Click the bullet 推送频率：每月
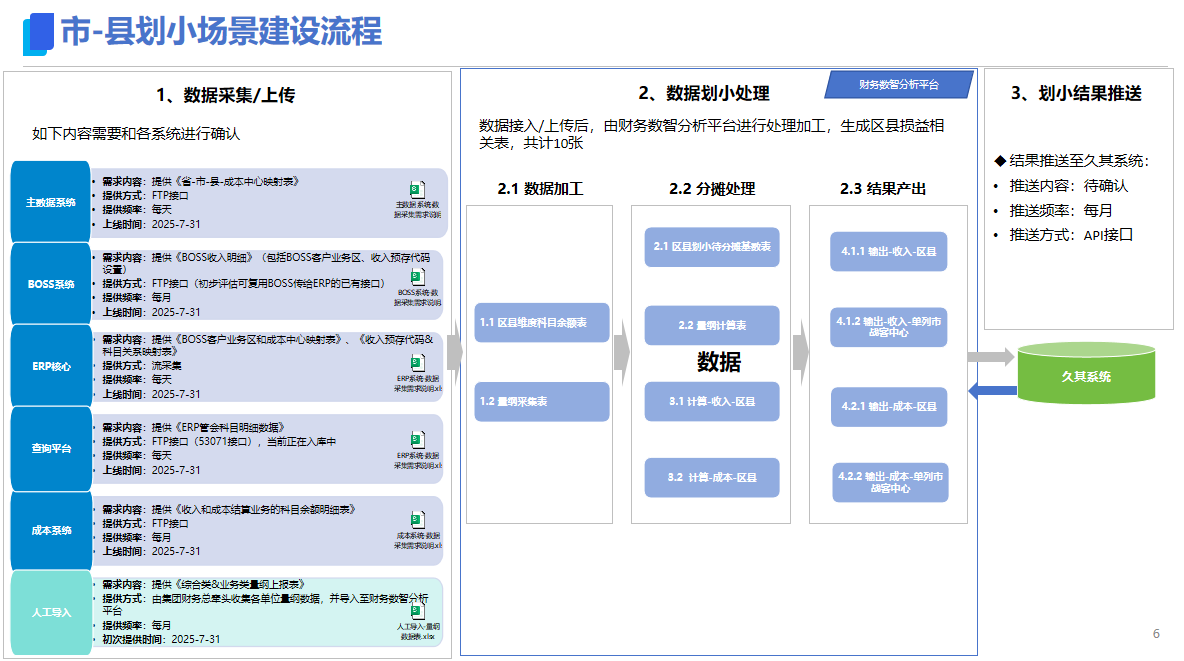Image resolution: width=1184 pixels, height=661 pixels. 1060,211
